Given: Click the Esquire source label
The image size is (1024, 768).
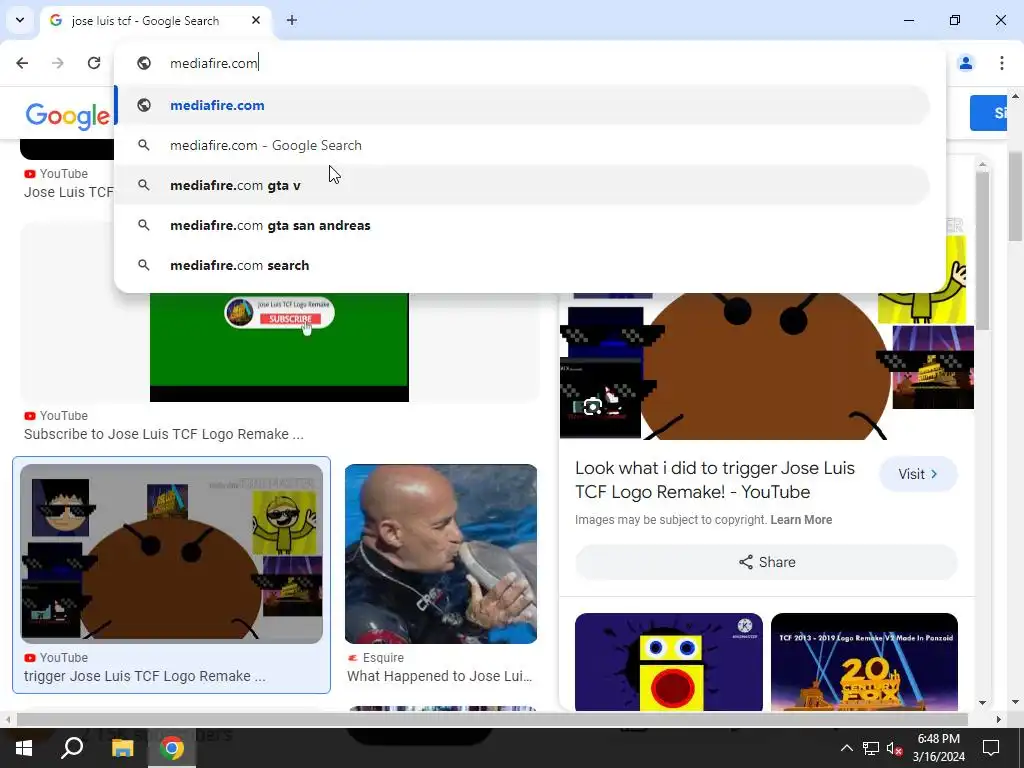Looking at the screenshot, I should tap(376, 658).
